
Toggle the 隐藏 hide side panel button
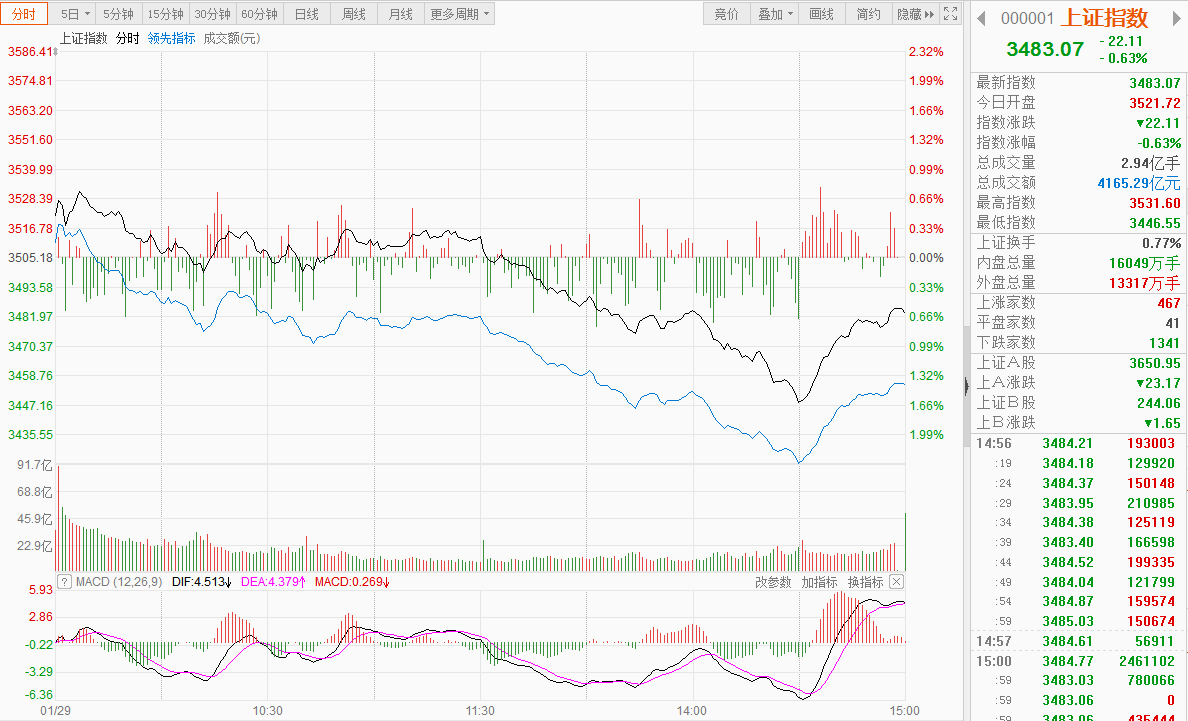[x=915, y=14]
